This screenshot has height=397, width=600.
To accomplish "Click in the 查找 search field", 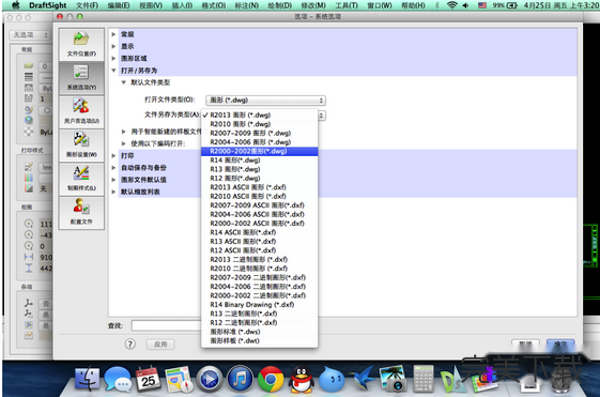I will point(166,326).
